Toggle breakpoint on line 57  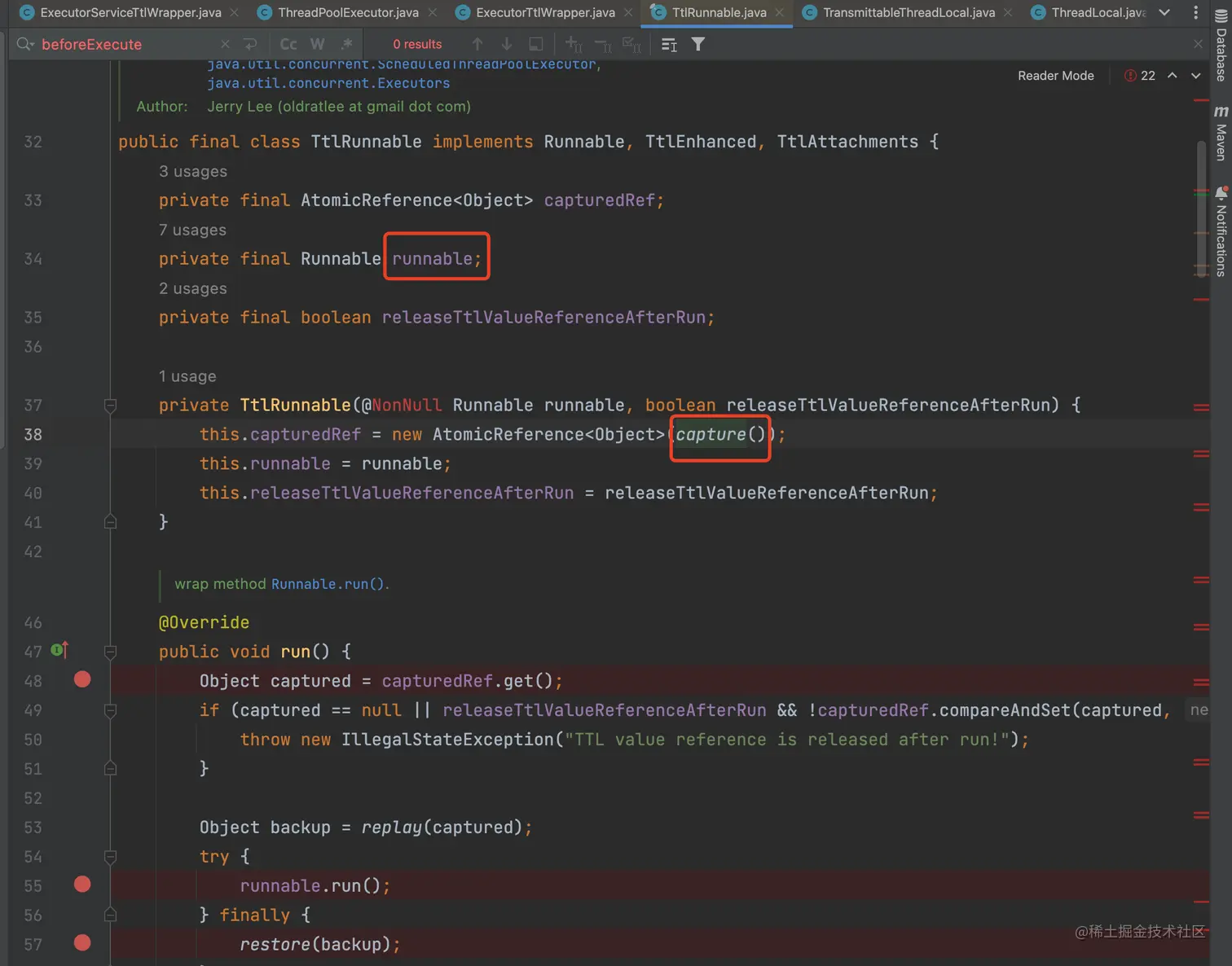[82, 942]
